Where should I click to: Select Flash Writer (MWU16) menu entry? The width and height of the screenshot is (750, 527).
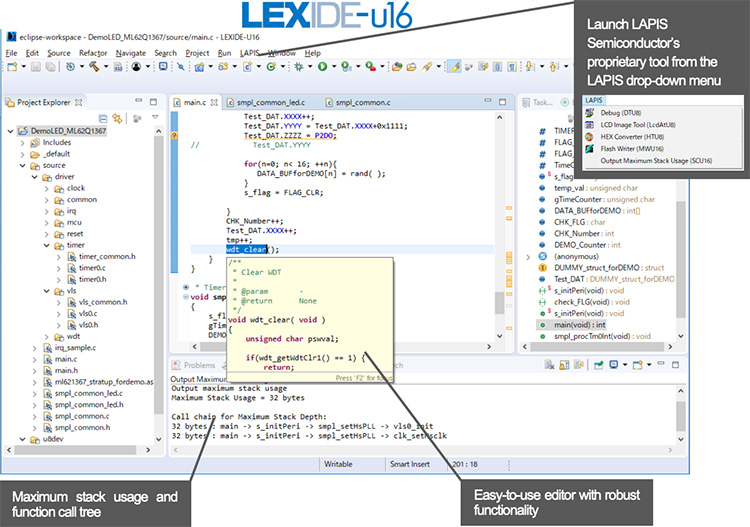[631, 149]
